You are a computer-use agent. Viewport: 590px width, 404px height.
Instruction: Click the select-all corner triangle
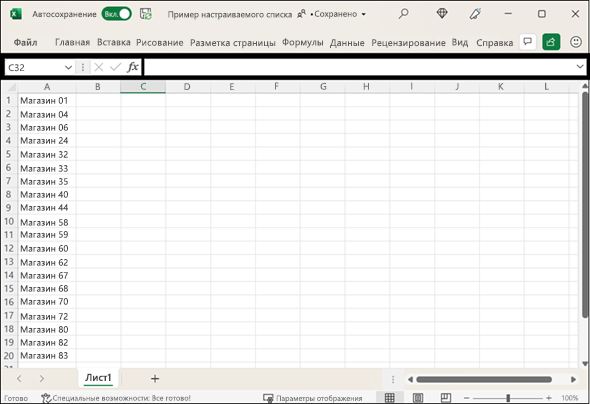11,87
